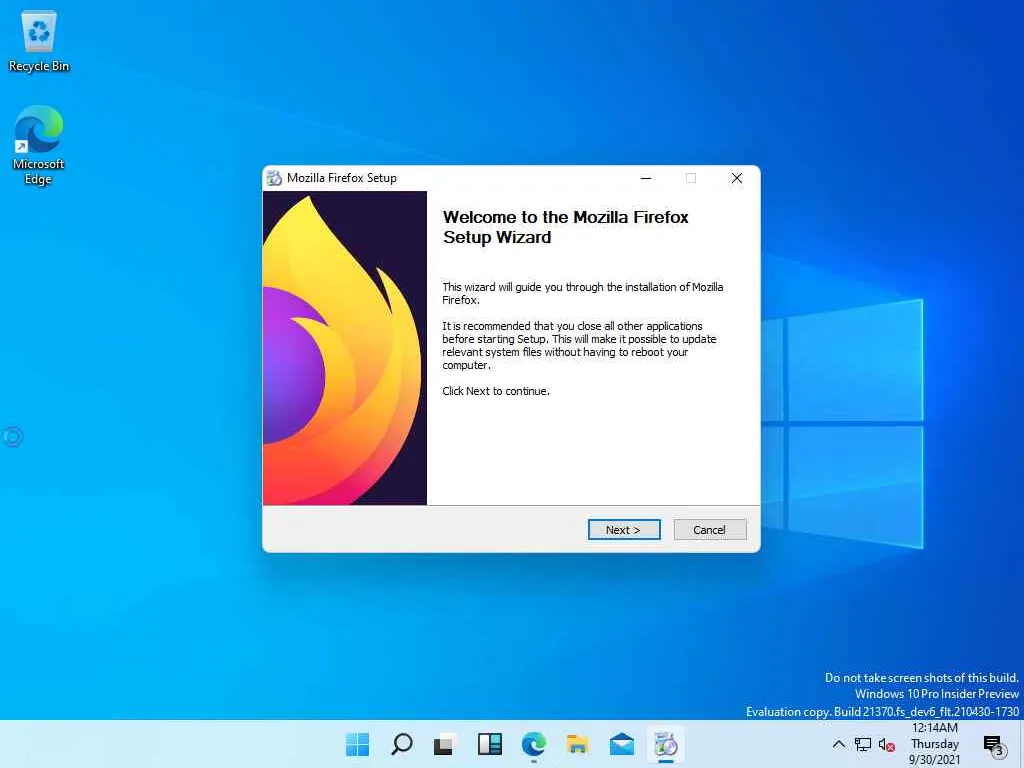This screenshot has width=1024, height=768.
Task: Click the 'Click Next to continue.' text
Action: (x=496, y=391)
